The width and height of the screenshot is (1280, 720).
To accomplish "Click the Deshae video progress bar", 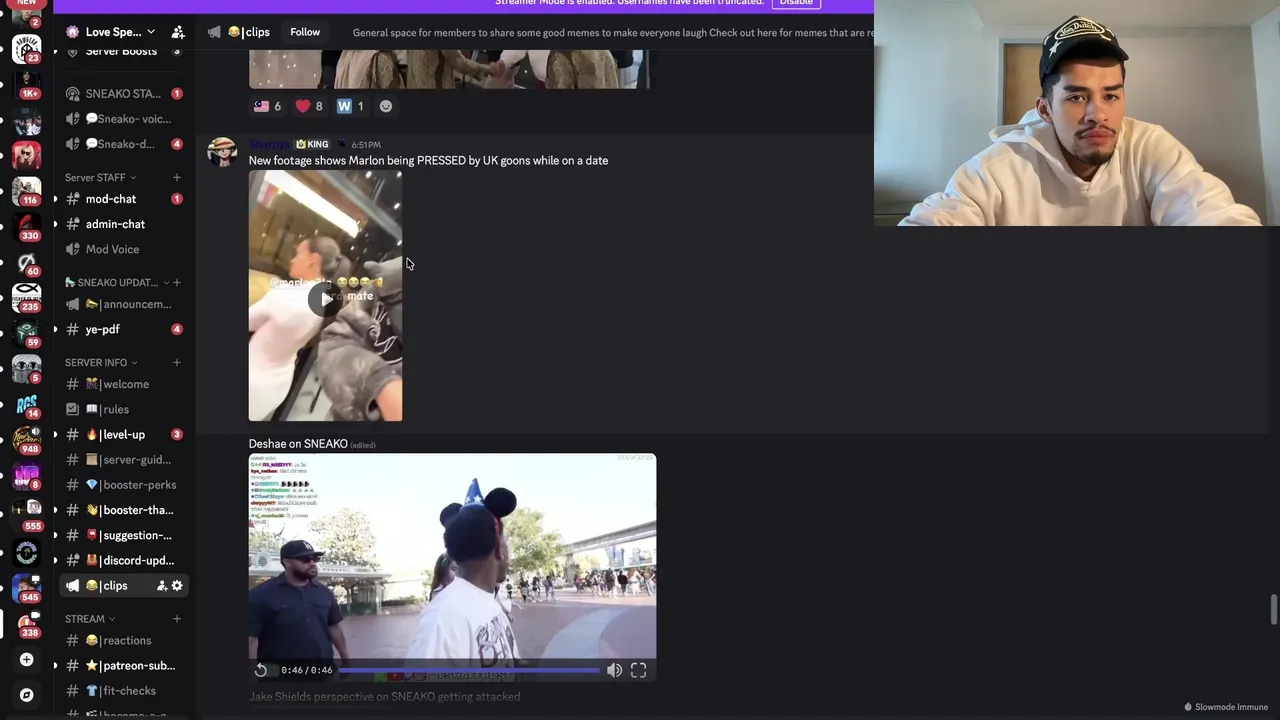I will (470, 670).
